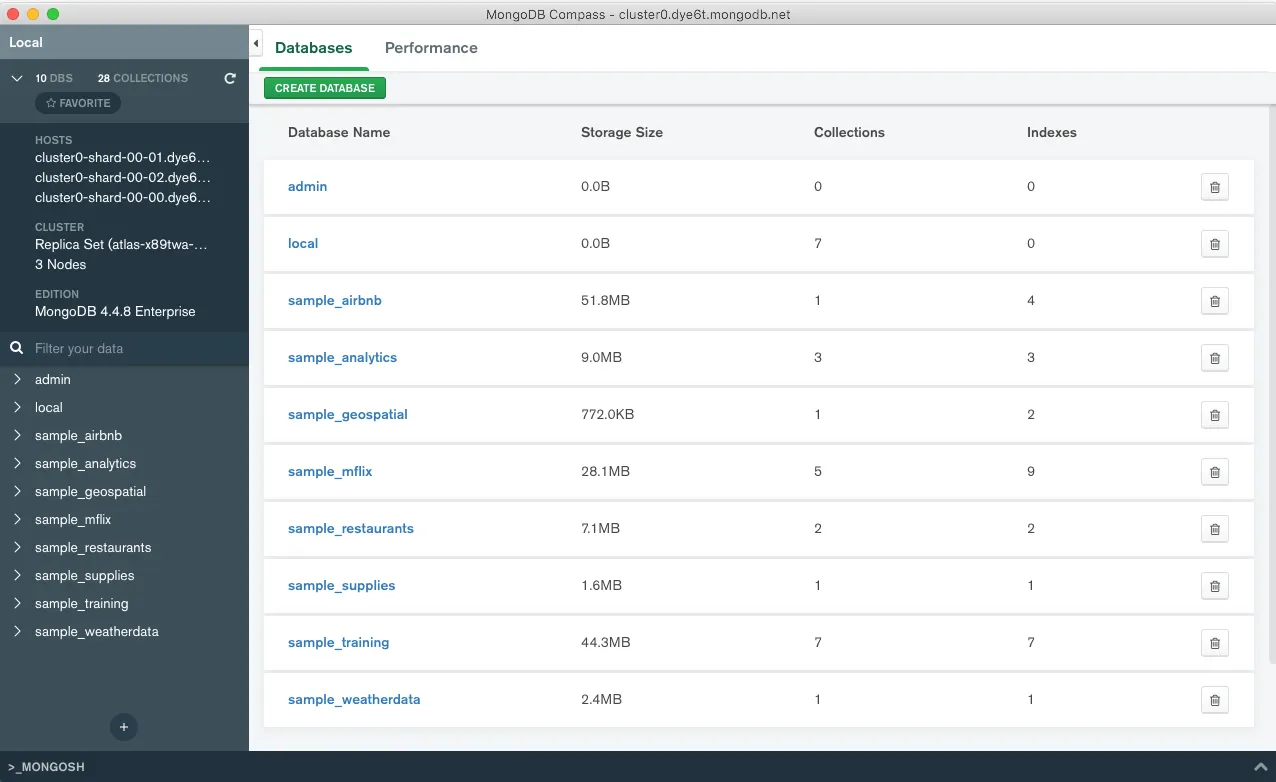
Task: Remove sample_restaurants with trash icon
Action: click(x=1214, y=529)
